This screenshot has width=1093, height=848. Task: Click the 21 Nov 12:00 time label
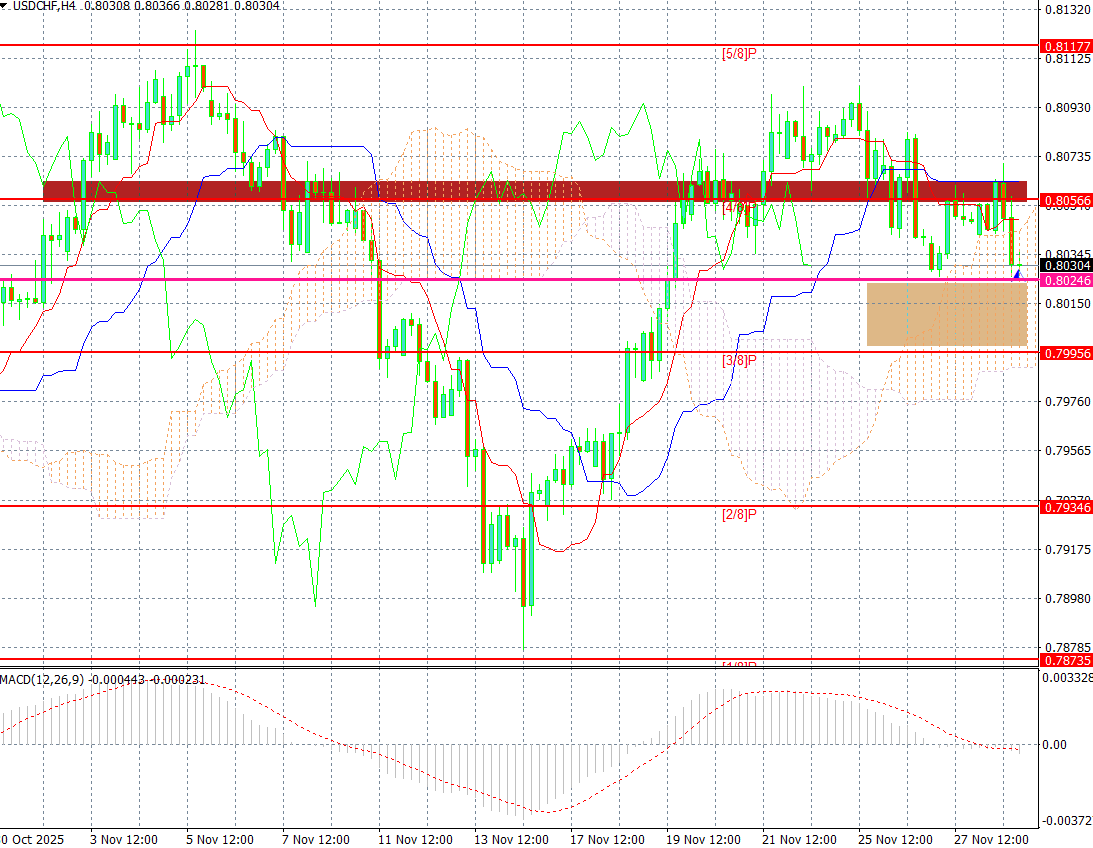point(800,840)
